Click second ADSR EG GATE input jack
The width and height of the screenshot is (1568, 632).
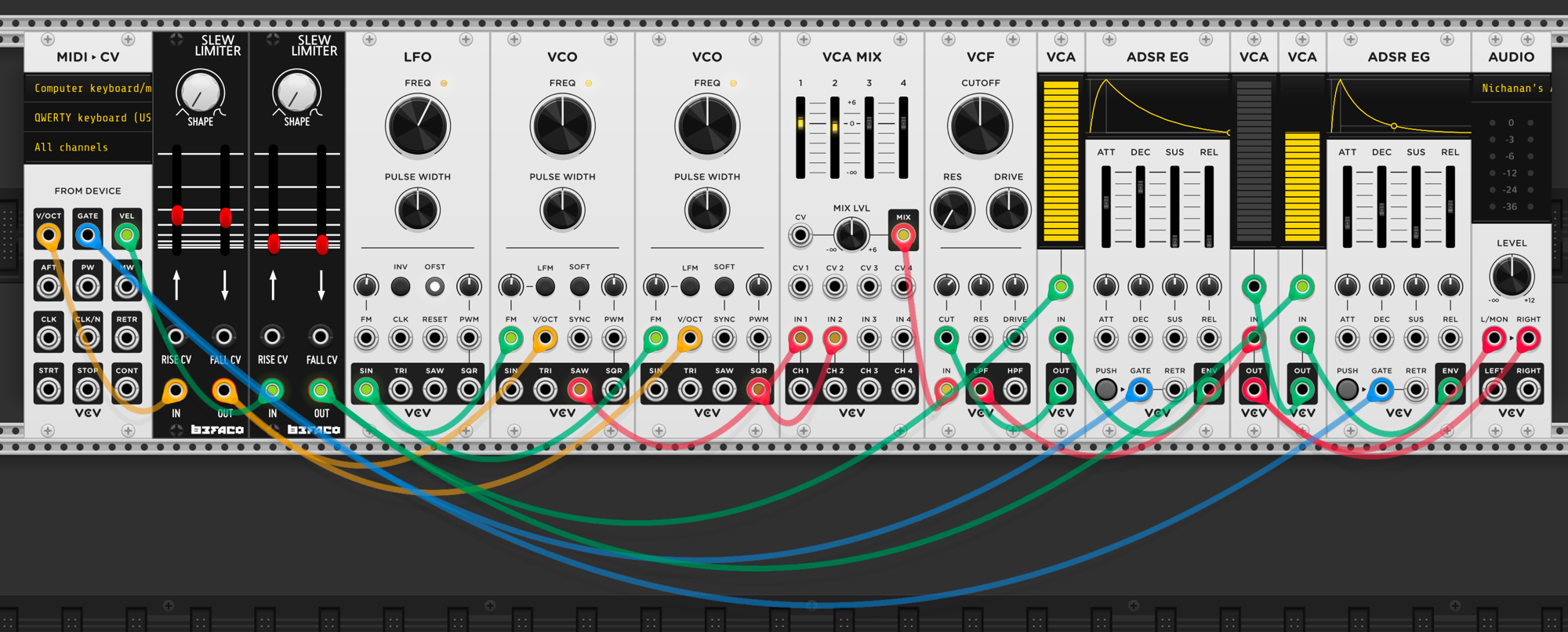(1381, 389)
